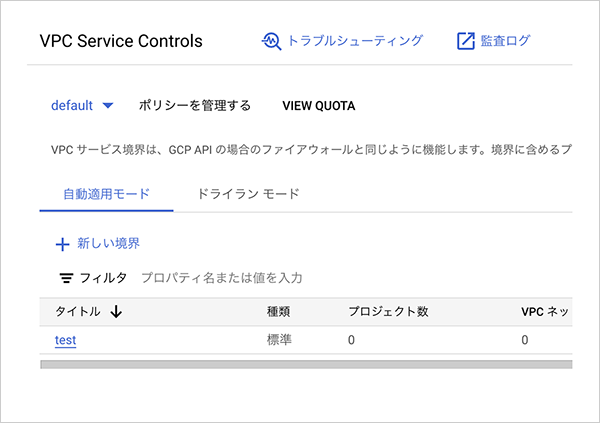The width and height of the screenshot is (600, 423).
Task: Click the project count 0 under プロジェクト数
Action: click(x=351, y=340)
